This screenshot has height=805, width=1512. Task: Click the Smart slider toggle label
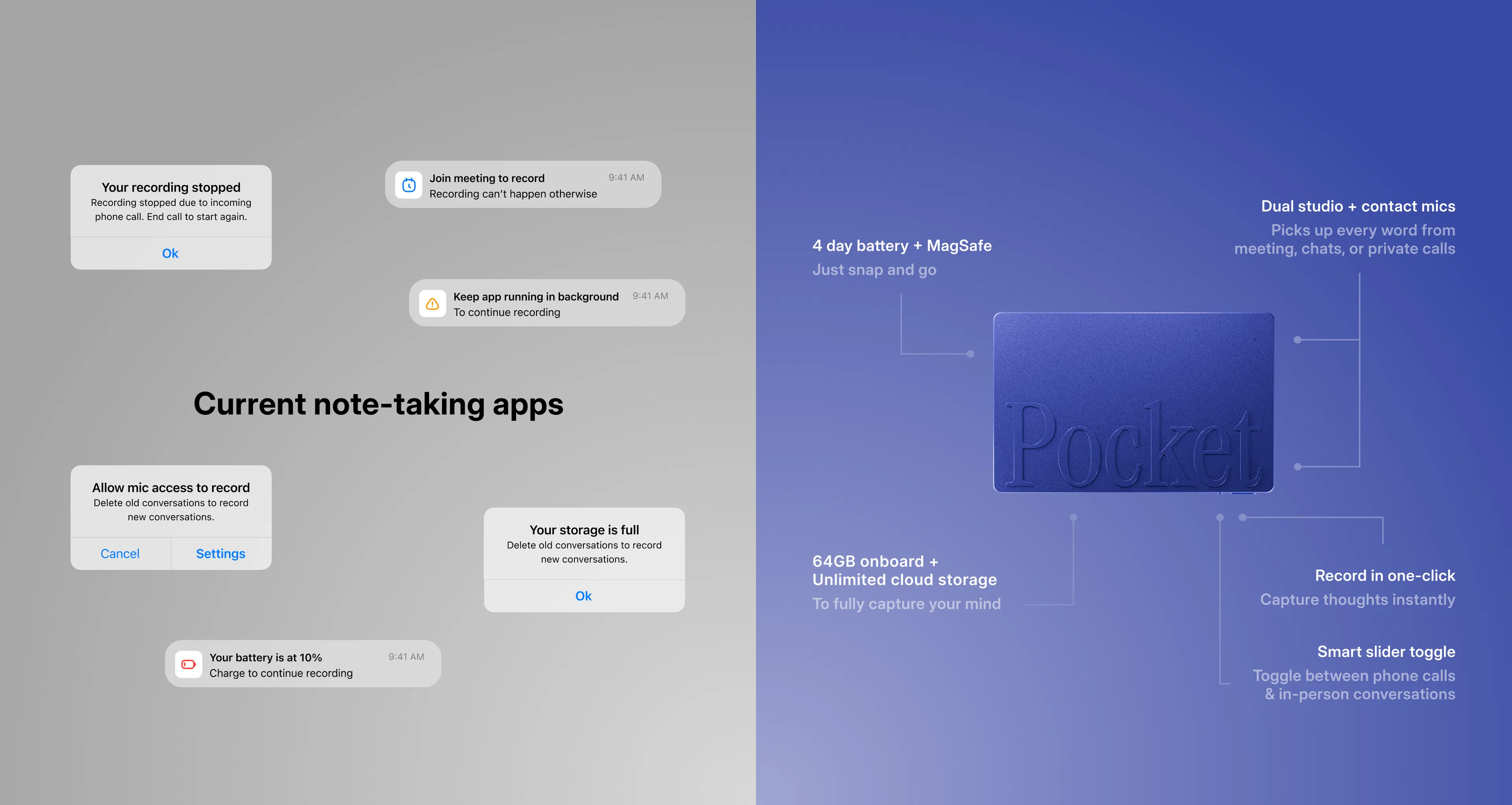(1386, 652)
